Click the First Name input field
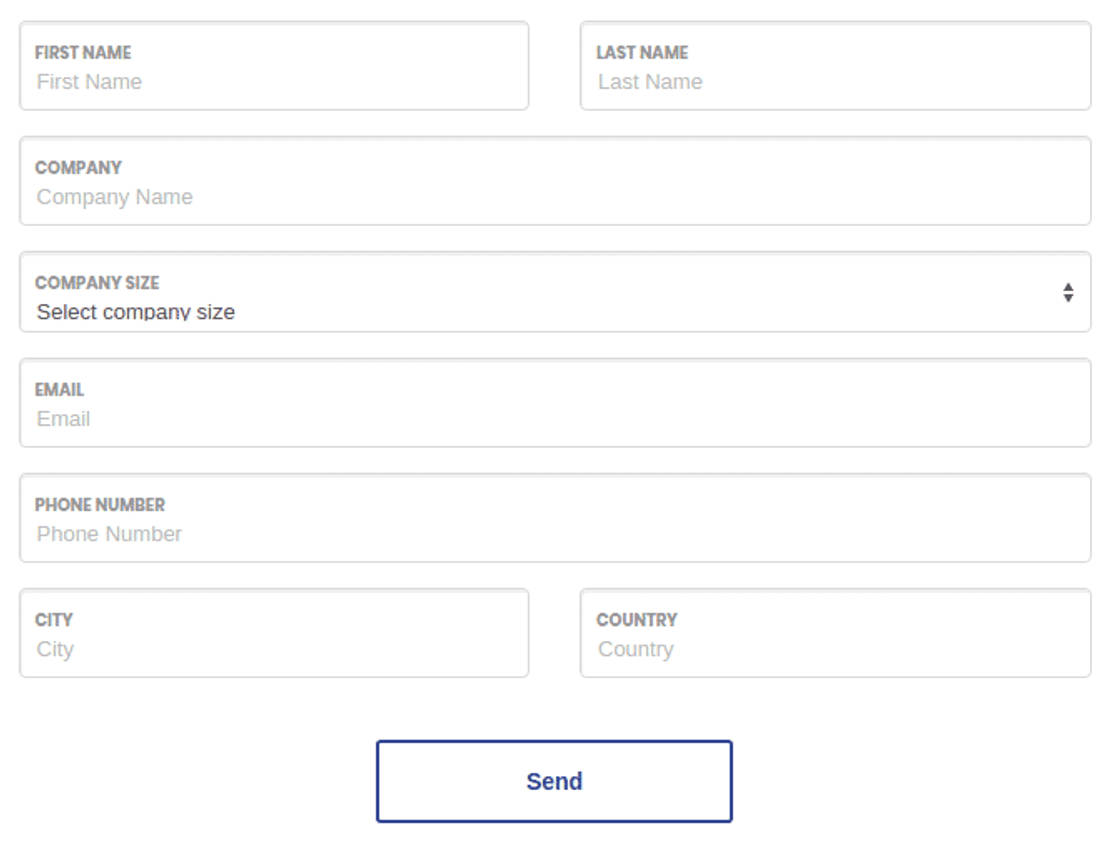Image resolution: width=1108 pixels, height=841 pixels. coord(273,82)
